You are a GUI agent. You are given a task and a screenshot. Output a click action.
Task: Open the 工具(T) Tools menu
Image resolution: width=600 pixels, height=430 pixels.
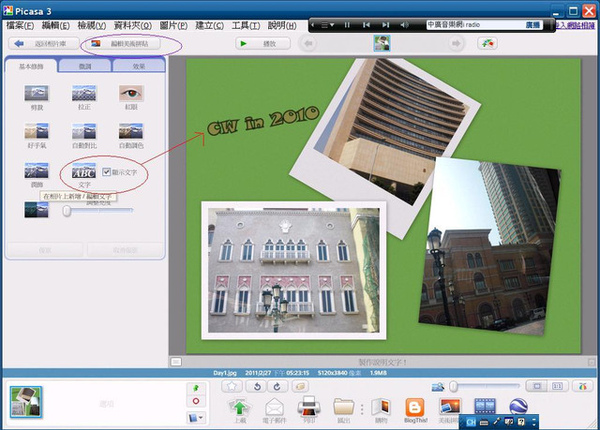pyautogui.click(x=246, y=26)
